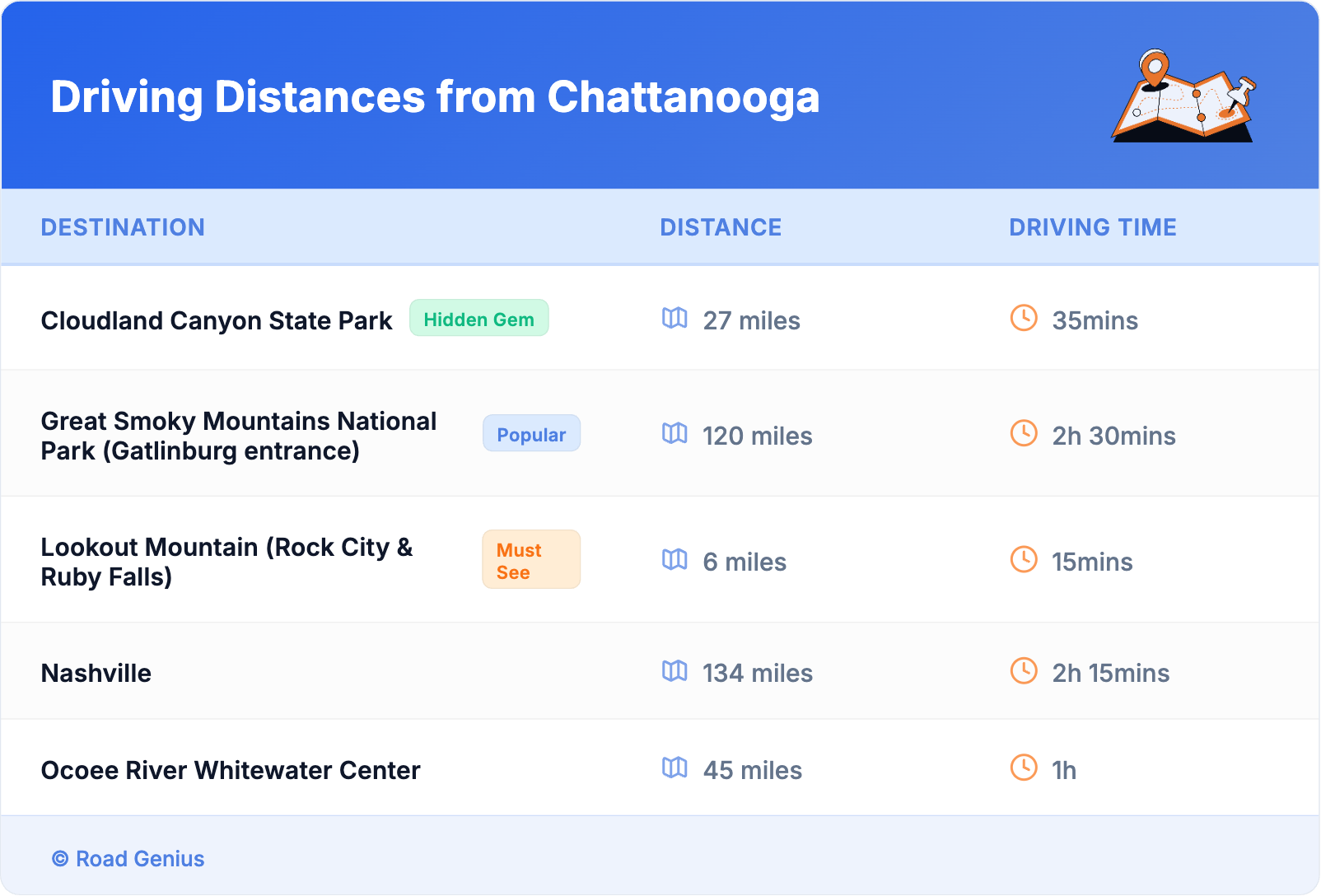Select the Cloudland Canyon State Park row title
This screenshot has width=1321, height=896.
(217, 320)
